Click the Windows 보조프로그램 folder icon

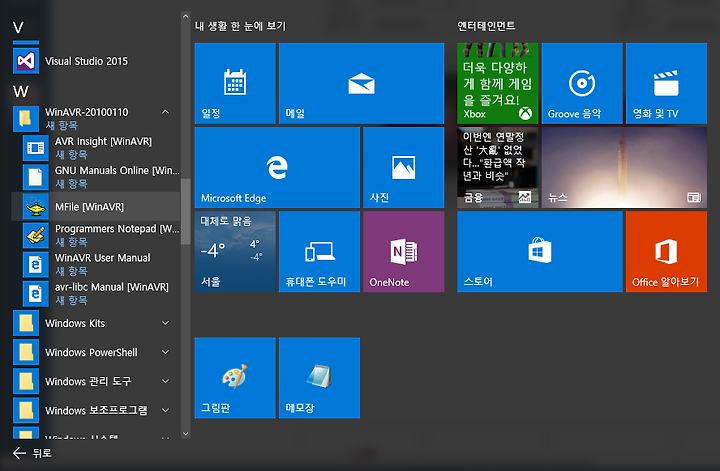tap(26, 410)
